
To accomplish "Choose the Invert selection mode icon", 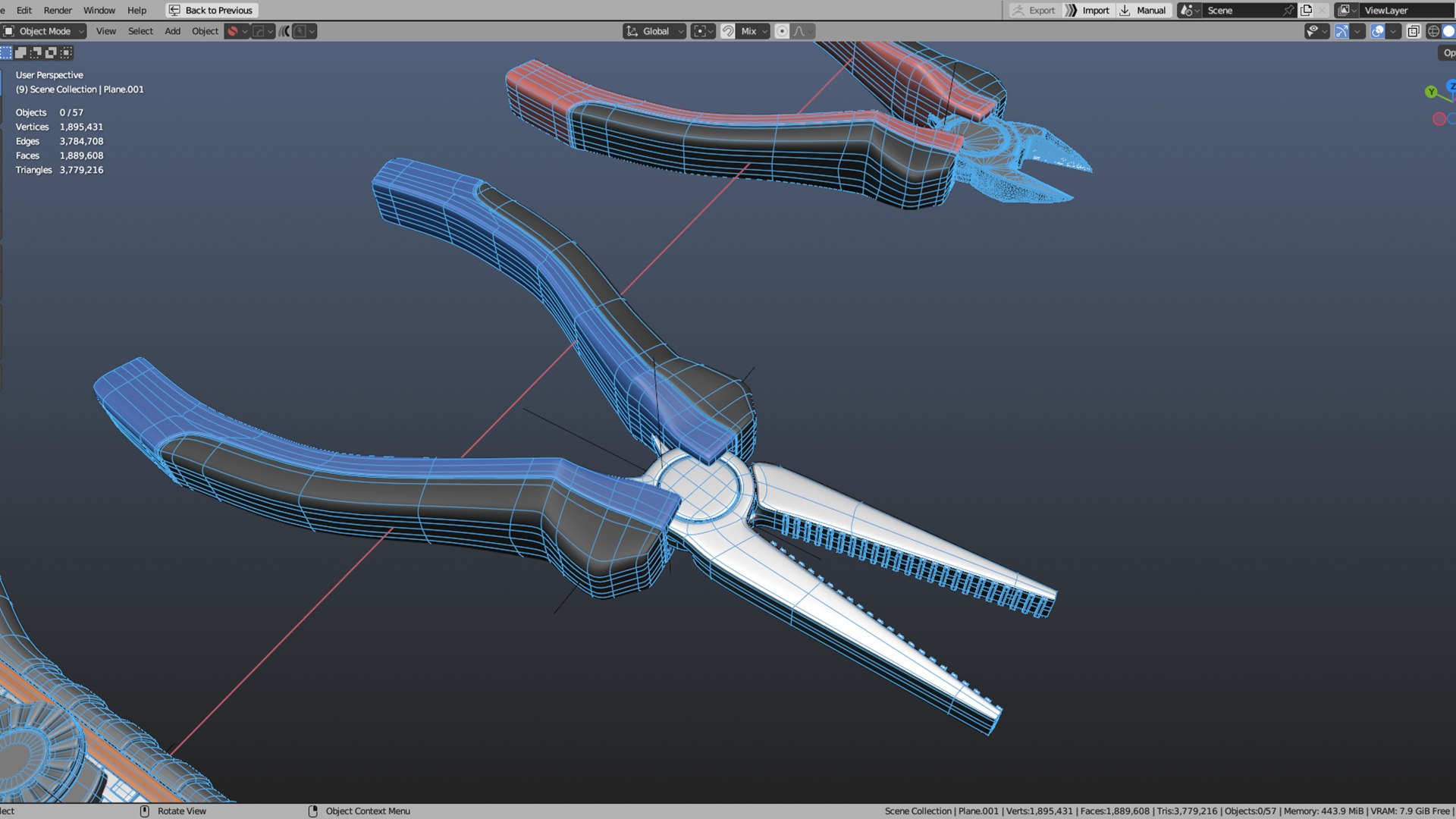I will pos(51,52).
